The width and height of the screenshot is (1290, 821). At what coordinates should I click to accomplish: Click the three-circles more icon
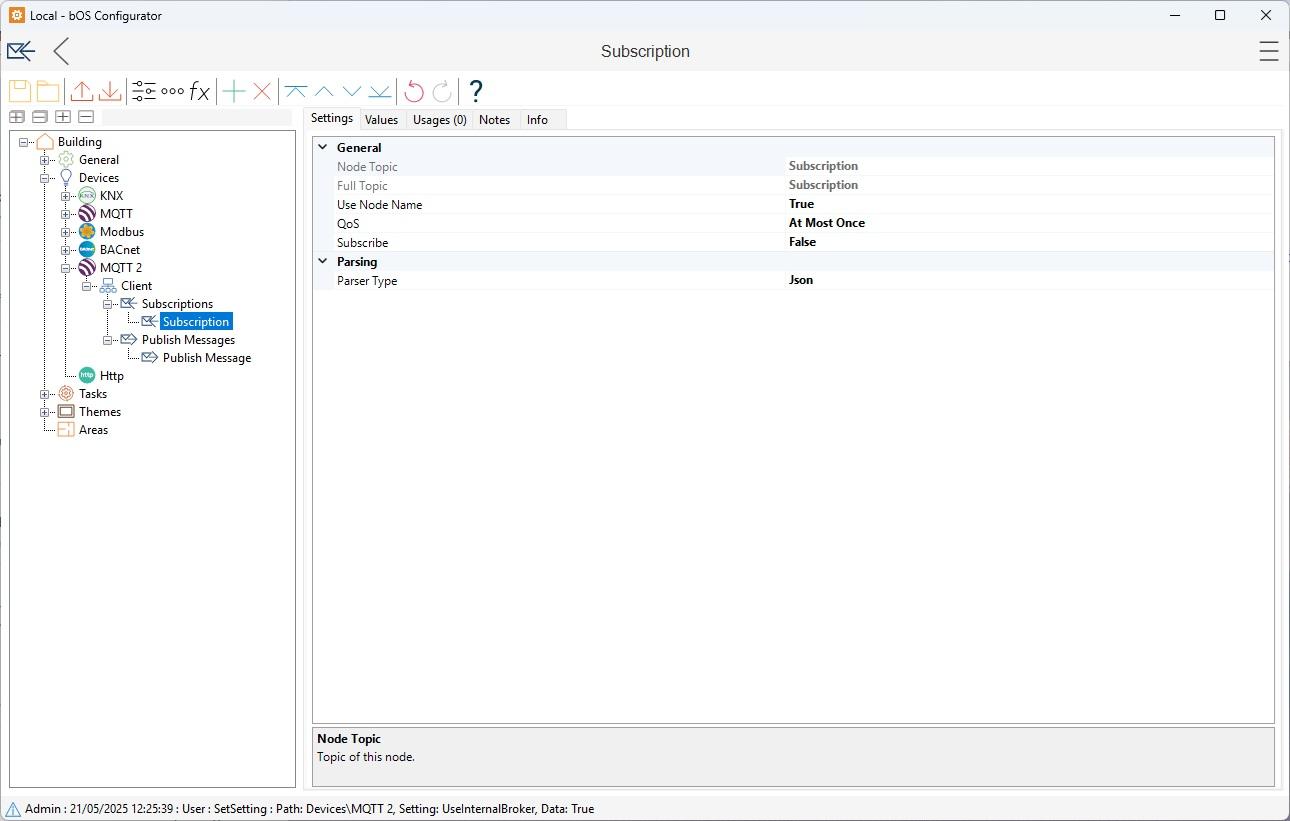point(172,91)
